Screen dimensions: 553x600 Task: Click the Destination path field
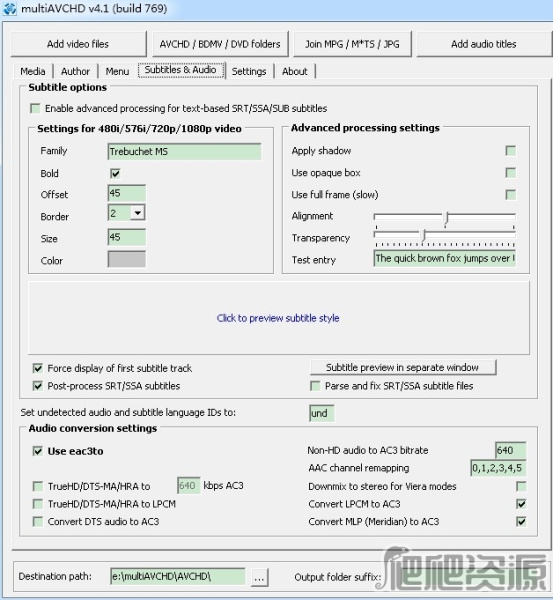(178, 576)
